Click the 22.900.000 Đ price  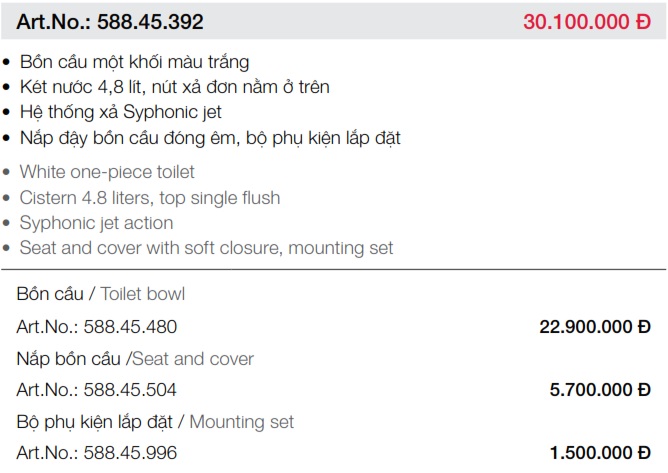tap(595, 327)
